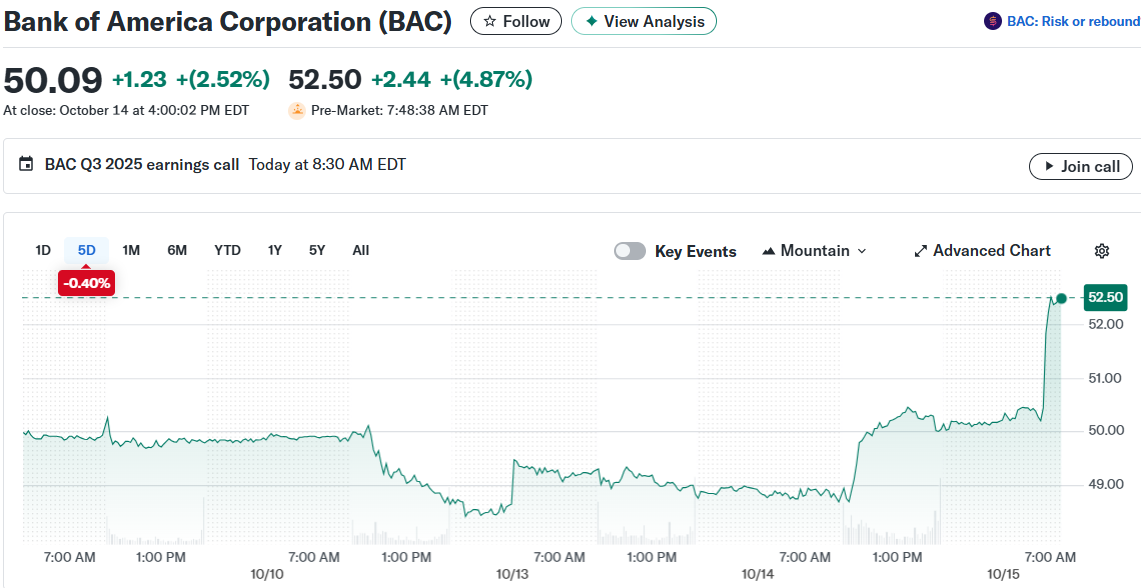Show All historical price data
The height and width of the screenshot is (588, 1141).
point(361,250)
